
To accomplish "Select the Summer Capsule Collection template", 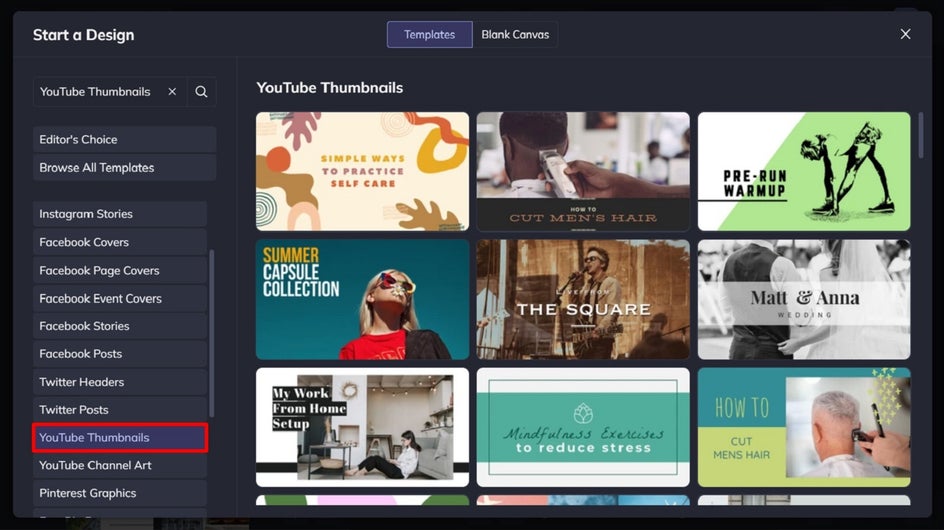I will 362,299.
